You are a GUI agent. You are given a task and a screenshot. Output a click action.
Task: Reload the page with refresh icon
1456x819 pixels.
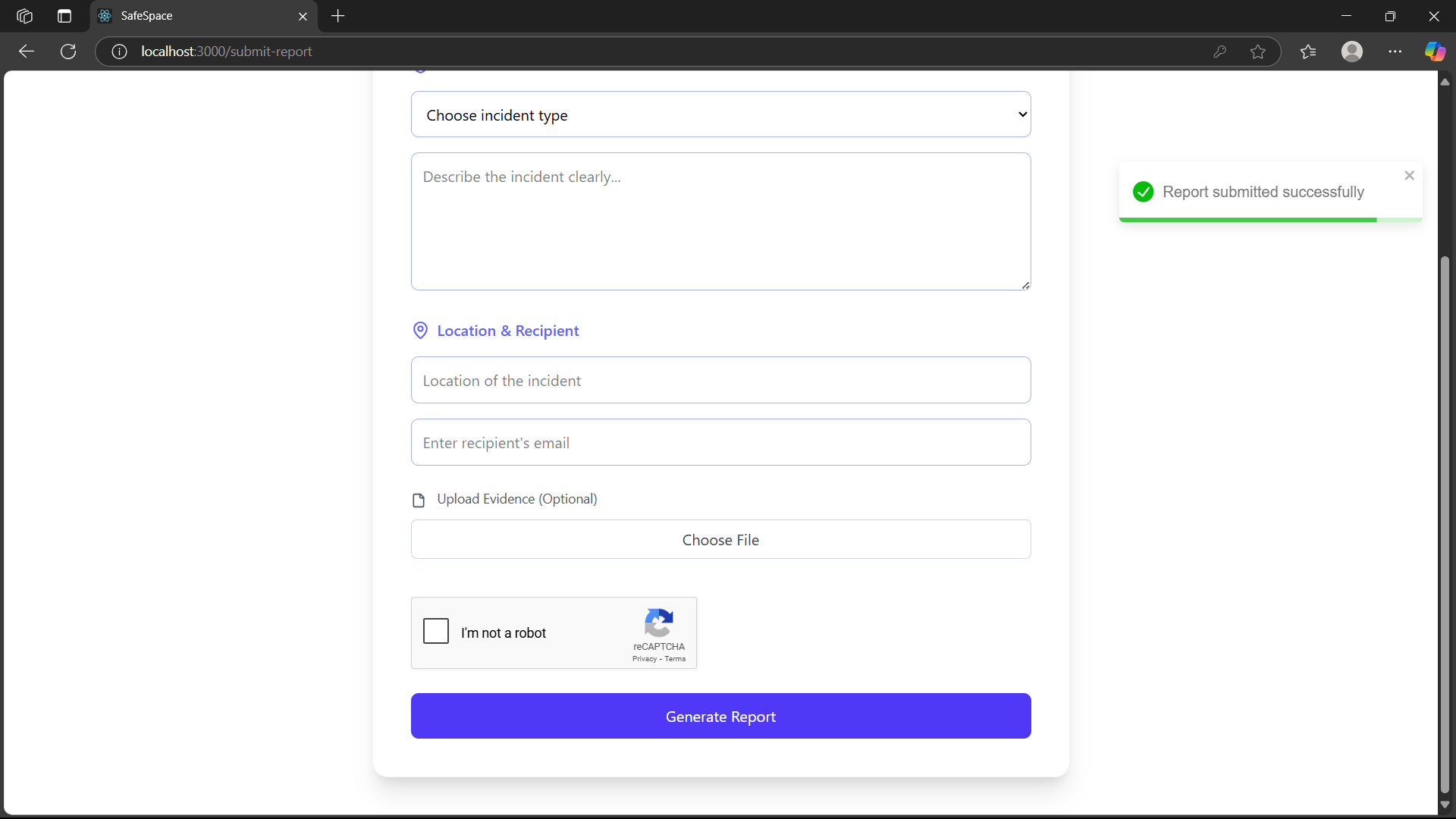click(x=68, y=52)
